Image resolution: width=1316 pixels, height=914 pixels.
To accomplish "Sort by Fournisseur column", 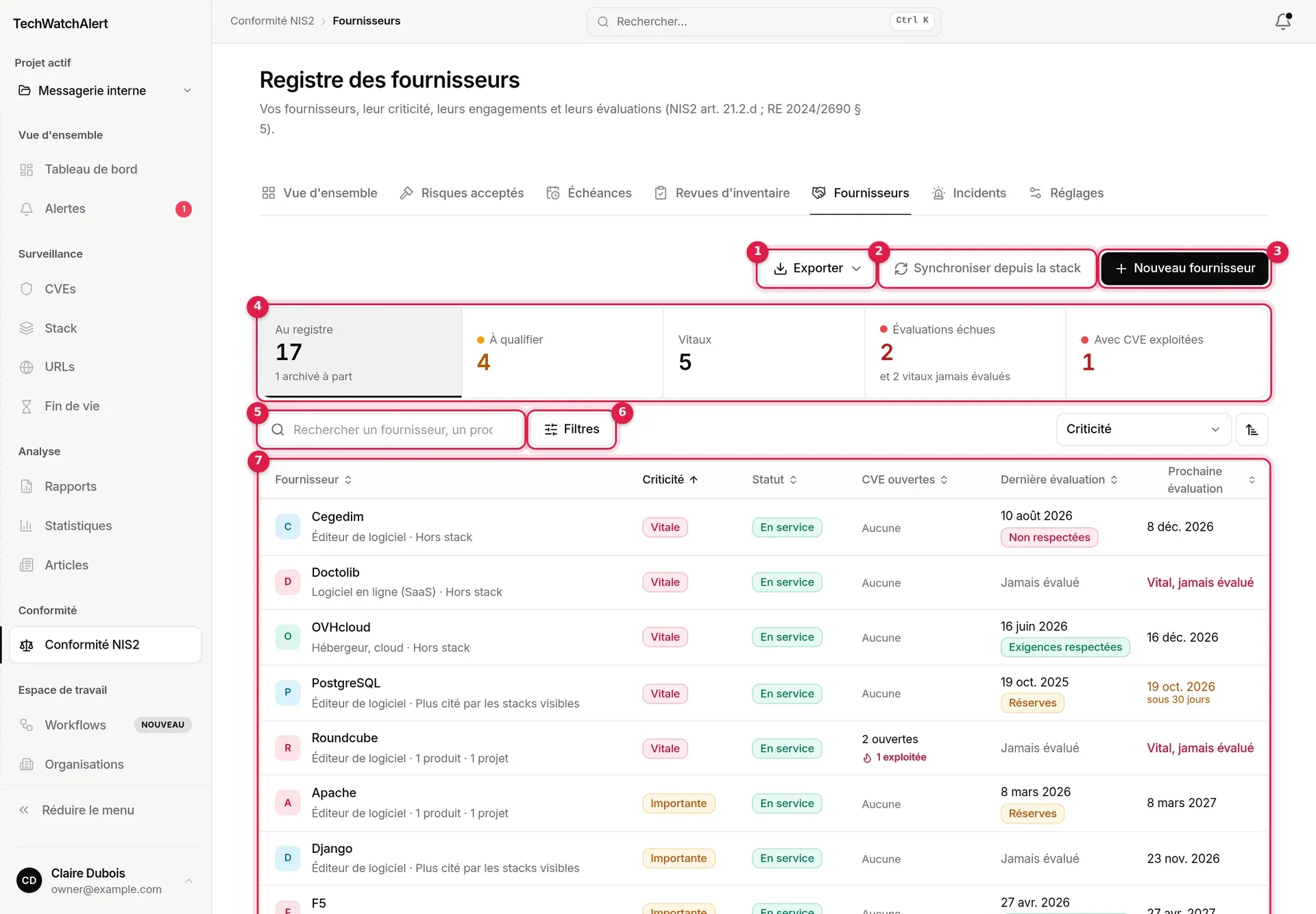I will point(313,480).
